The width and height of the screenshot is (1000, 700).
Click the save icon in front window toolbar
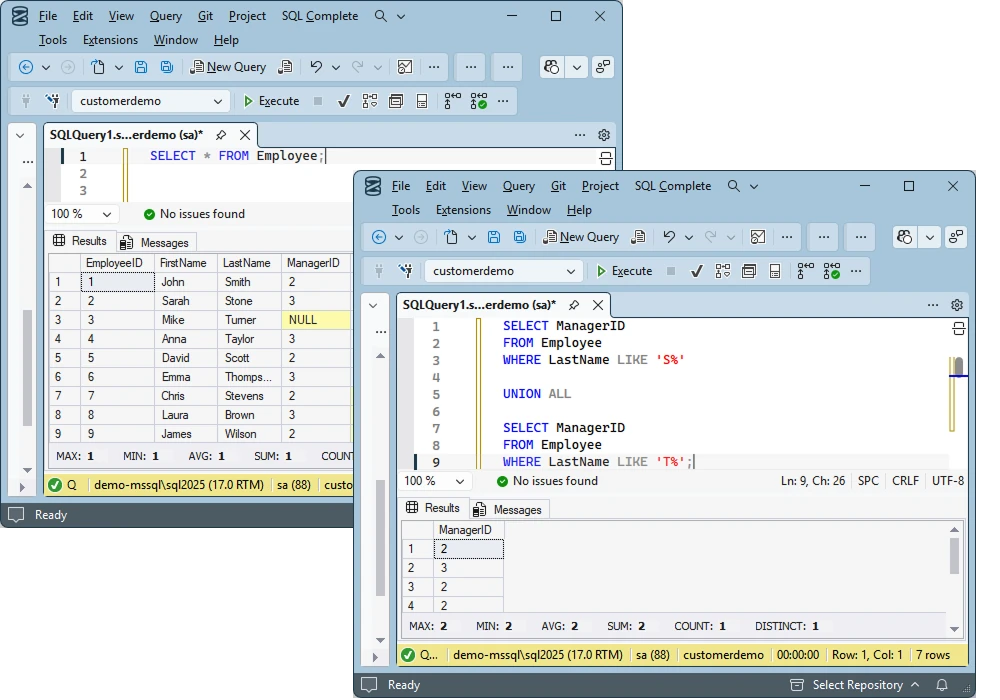(x=494, y=237)
